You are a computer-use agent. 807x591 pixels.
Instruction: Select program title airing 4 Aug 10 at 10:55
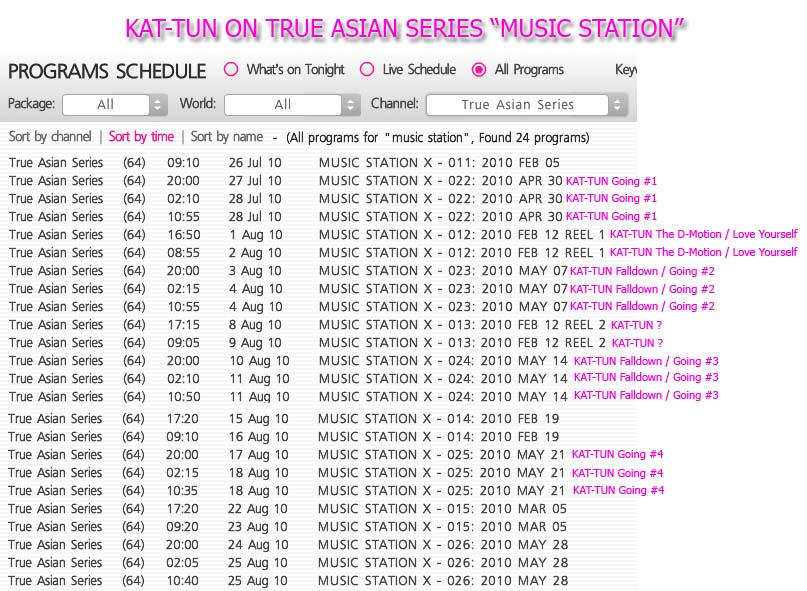click(x=443, y=307)
